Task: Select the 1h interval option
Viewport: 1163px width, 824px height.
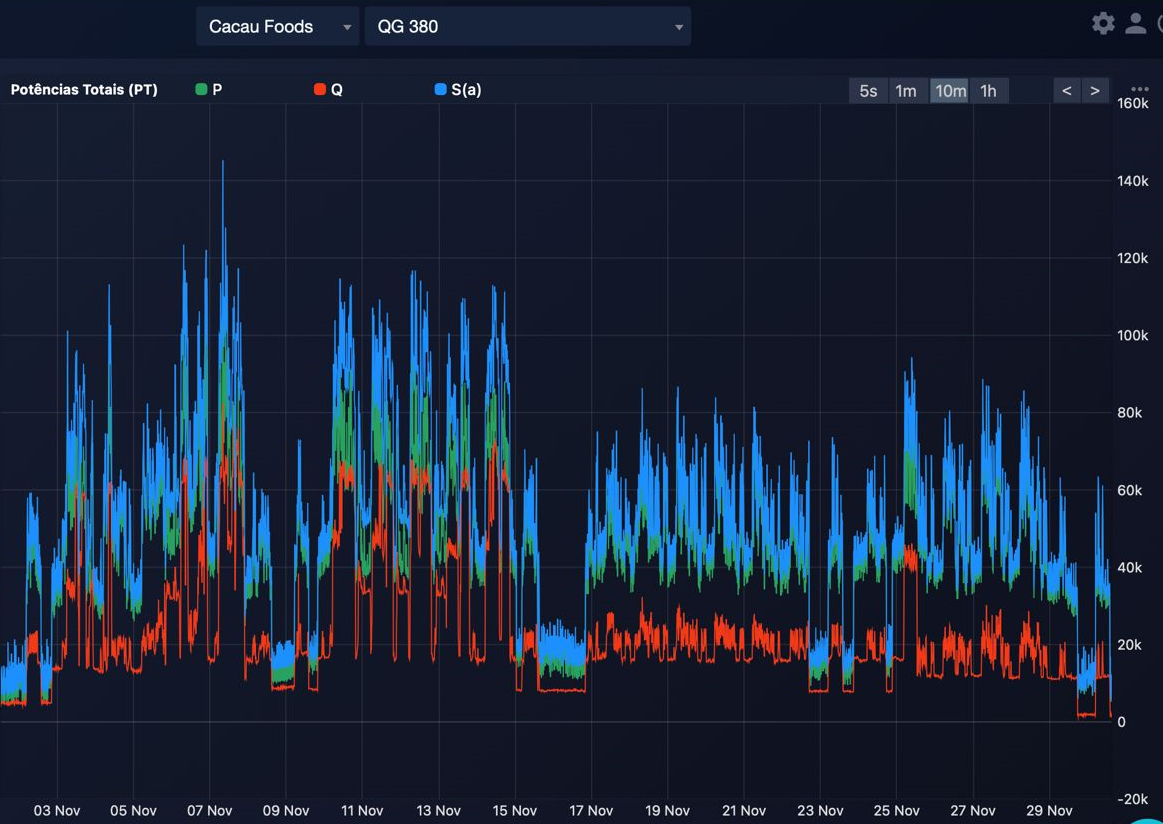Action: pyautogui.click(x=988, y=90)
